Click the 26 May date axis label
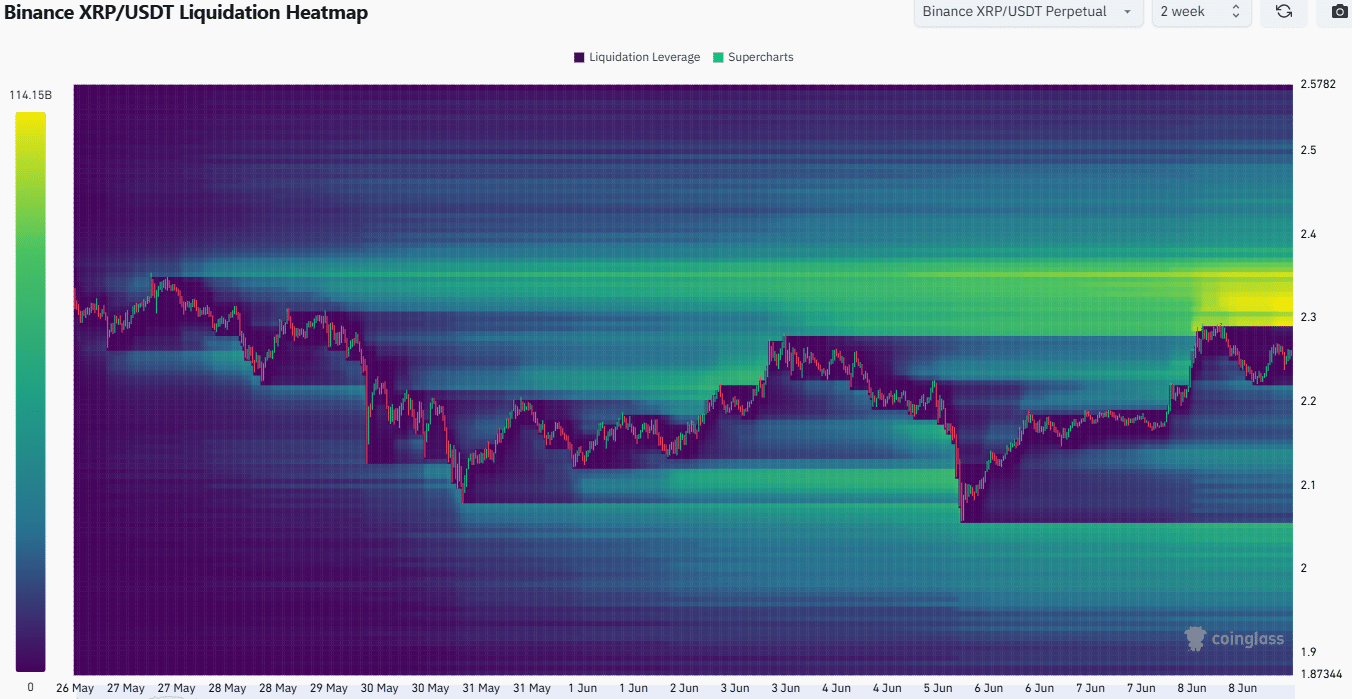 pyautogui.click(x=75, y=688)
